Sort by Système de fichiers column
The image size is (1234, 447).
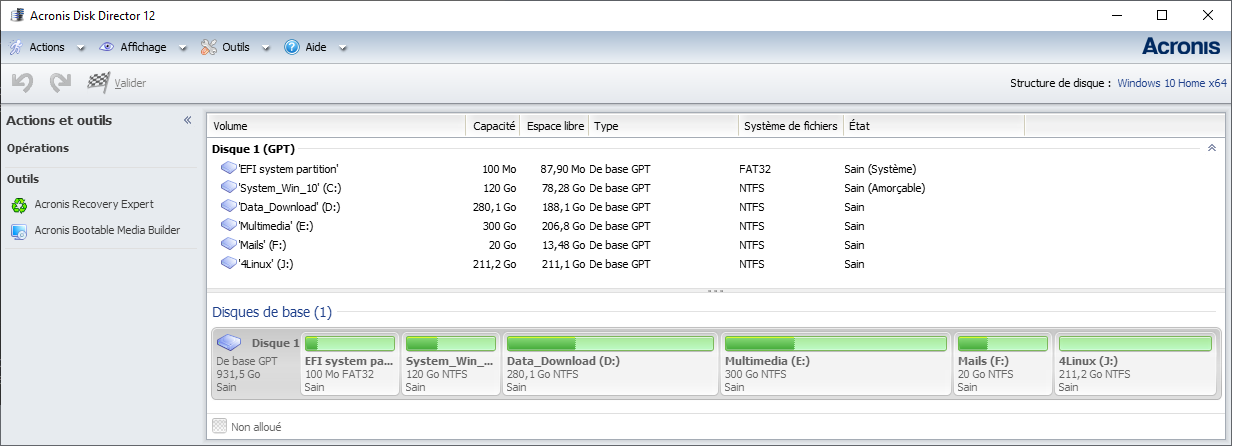[790, 126]
